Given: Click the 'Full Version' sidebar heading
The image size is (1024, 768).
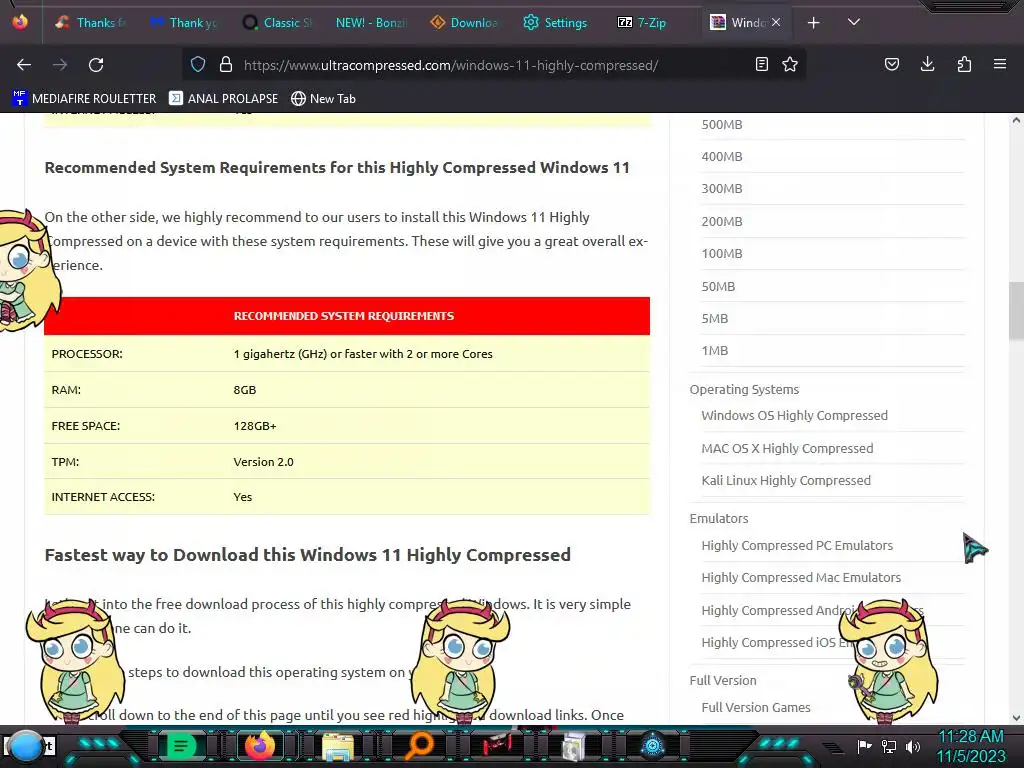Looking at the screenshot, I should pyautogui.click(x=723, y=680).
